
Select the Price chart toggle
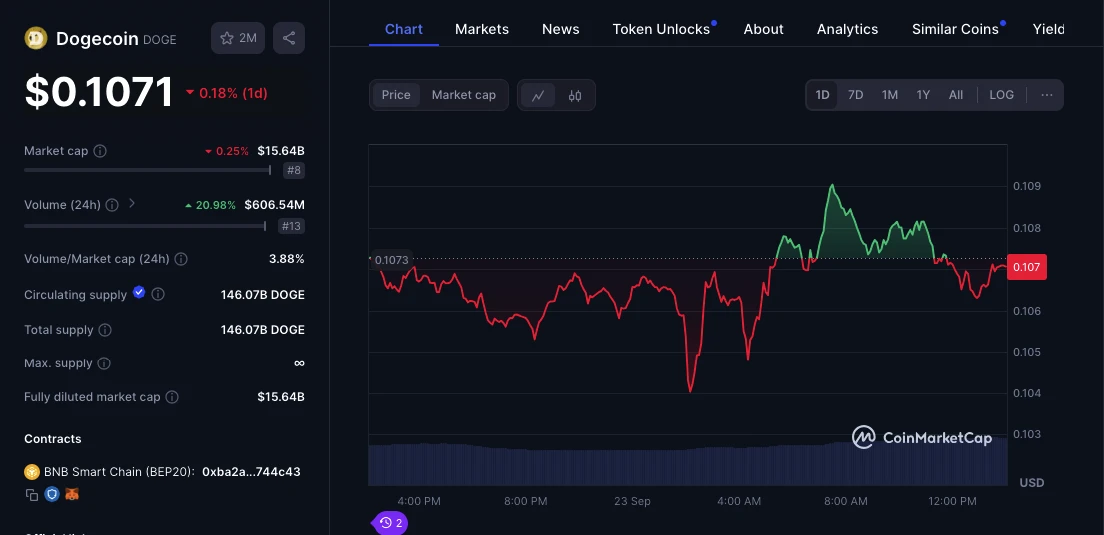click(396, 95)
